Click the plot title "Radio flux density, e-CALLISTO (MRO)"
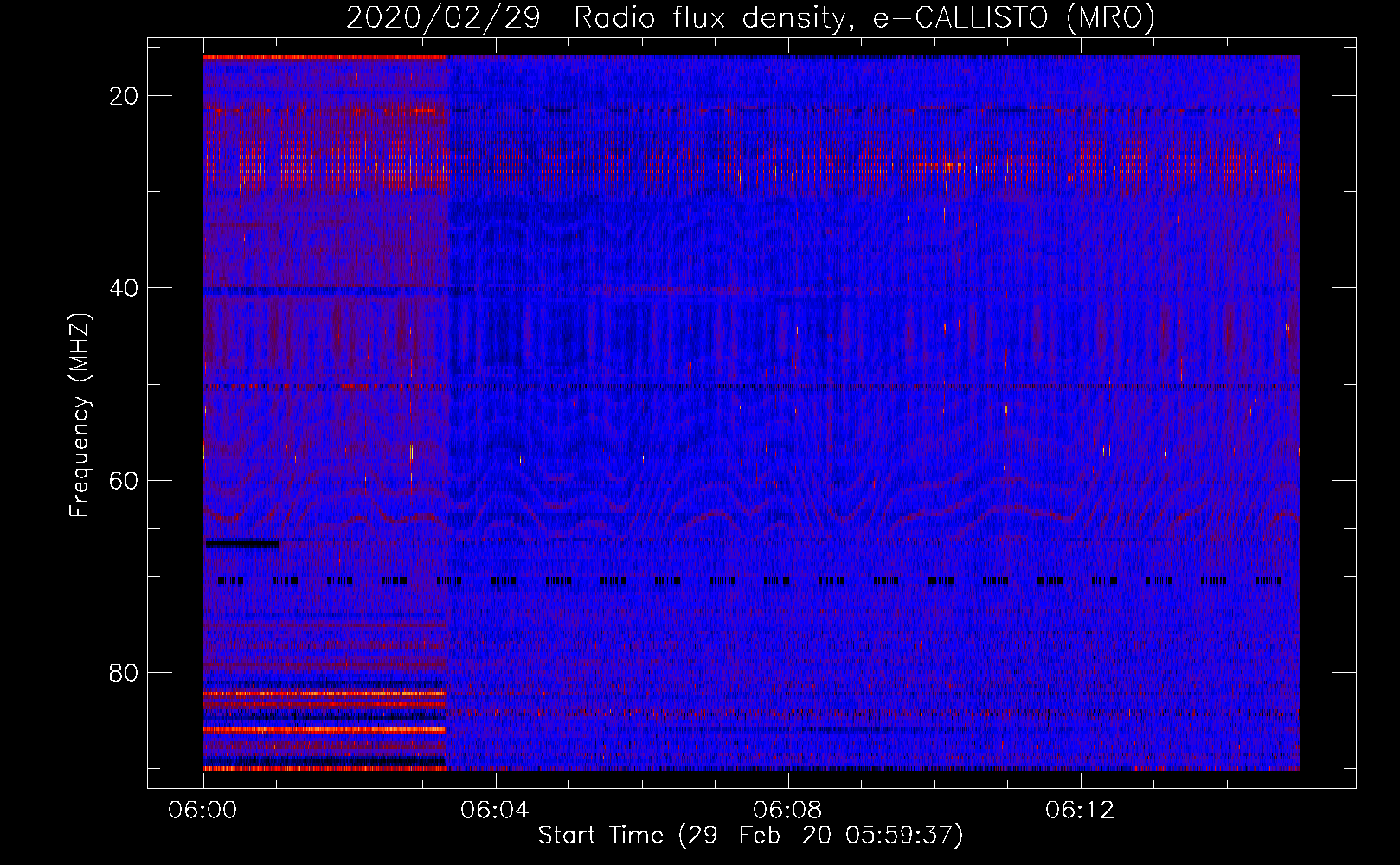 [x=864, y=18]
